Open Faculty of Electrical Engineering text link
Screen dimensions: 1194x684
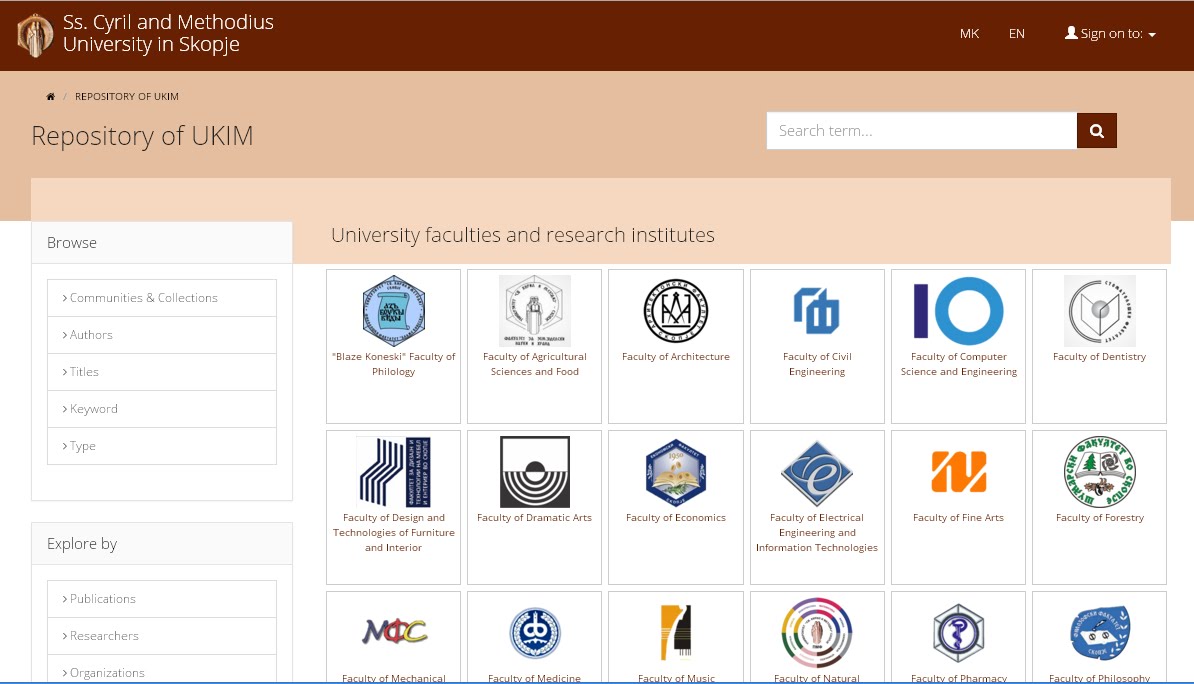816,532
